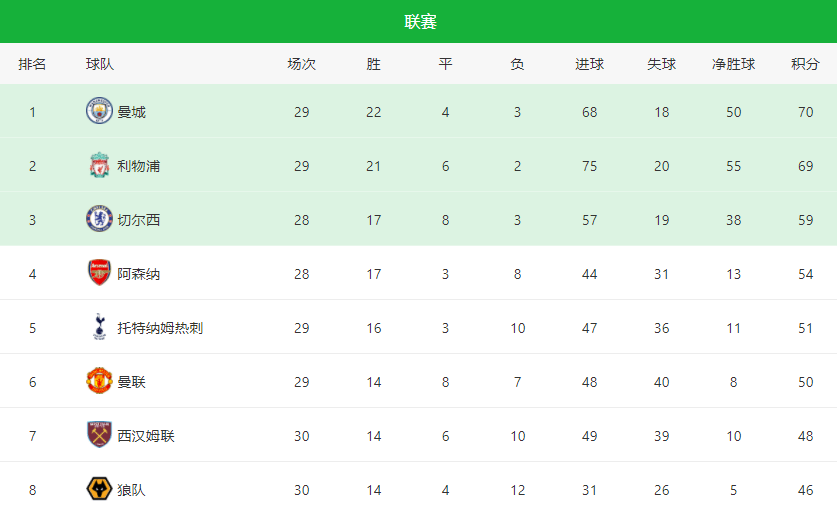
Task: Click the 狼队 team name
Action: pyautogui.click(x=131, y=490)
